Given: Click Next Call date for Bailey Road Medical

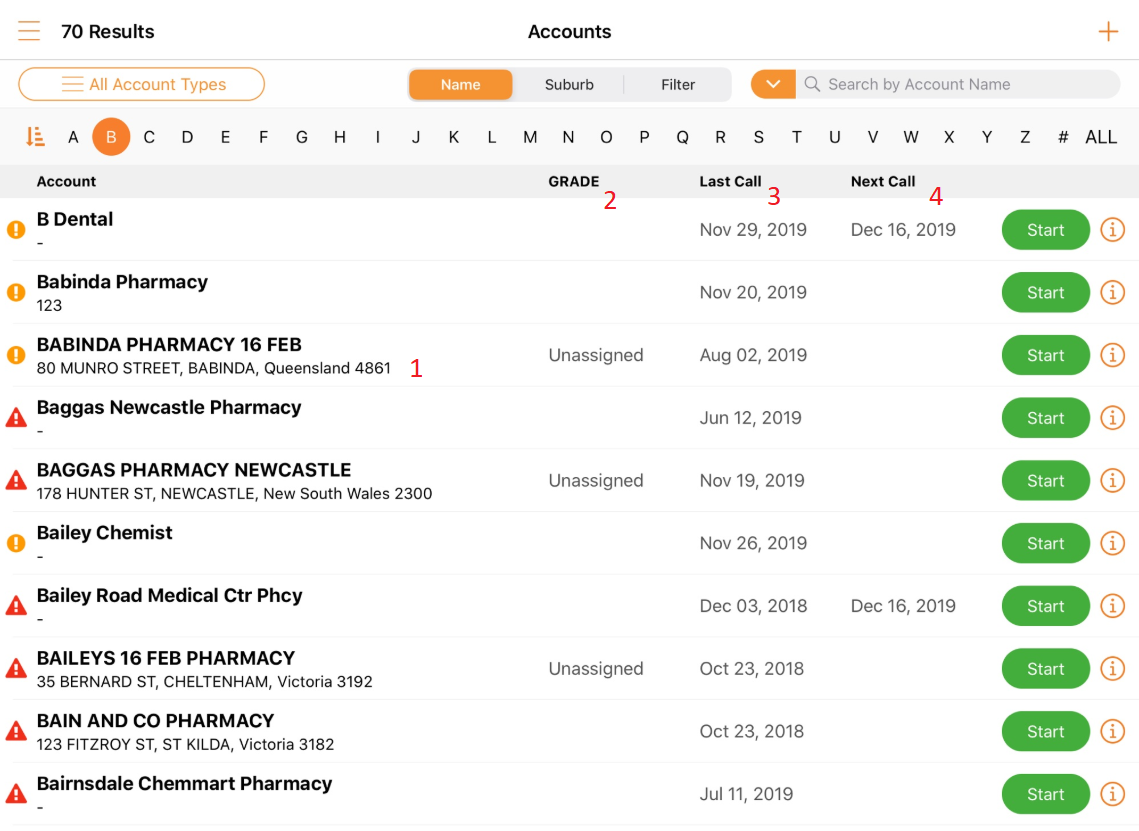Looking at the screenshot, I should pyautogui.click(x=903, y=606).
